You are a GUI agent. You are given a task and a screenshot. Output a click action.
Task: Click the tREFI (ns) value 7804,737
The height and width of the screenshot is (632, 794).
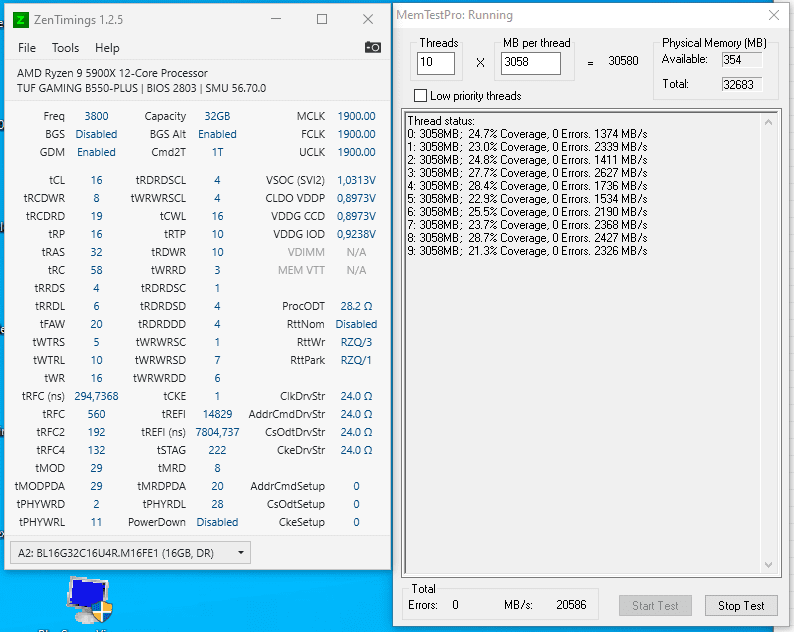coord(217,432)
